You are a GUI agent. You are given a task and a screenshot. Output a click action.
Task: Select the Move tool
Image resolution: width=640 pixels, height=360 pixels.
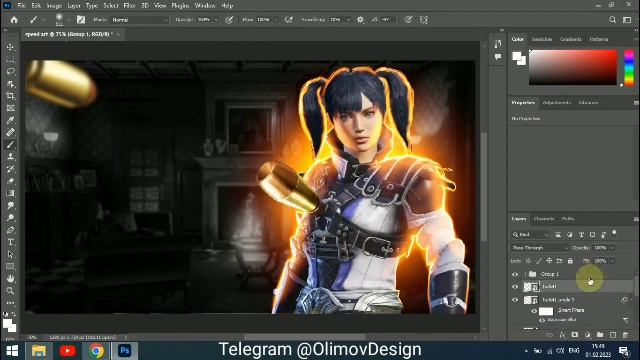pos(11,47)
